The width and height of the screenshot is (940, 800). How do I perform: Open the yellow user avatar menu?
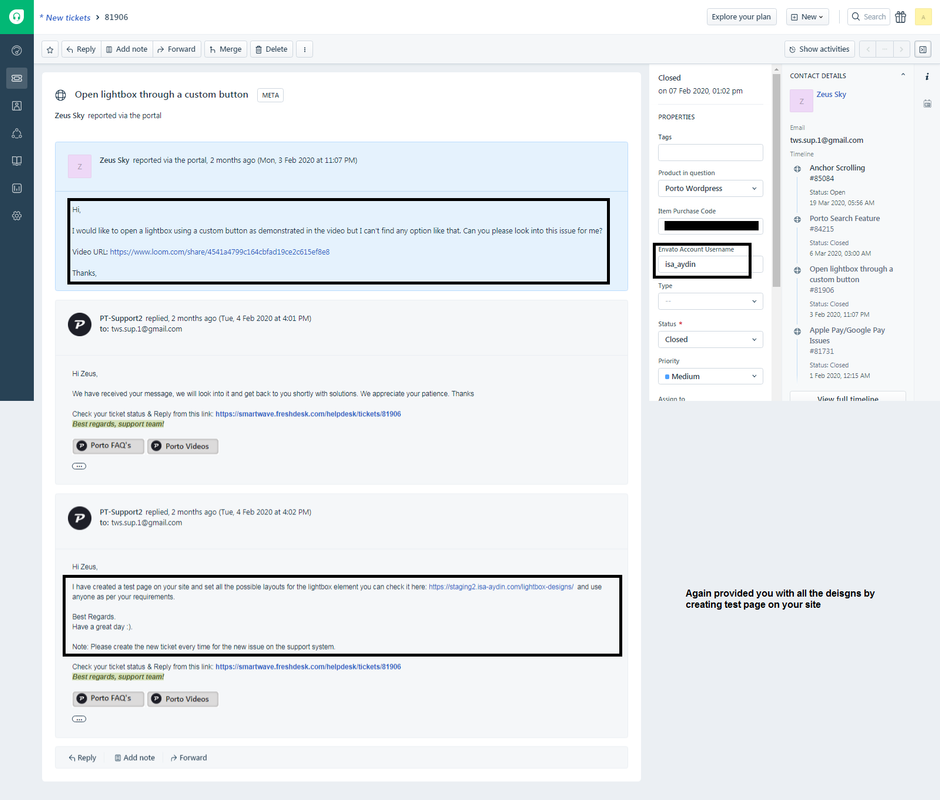(923, 17)
